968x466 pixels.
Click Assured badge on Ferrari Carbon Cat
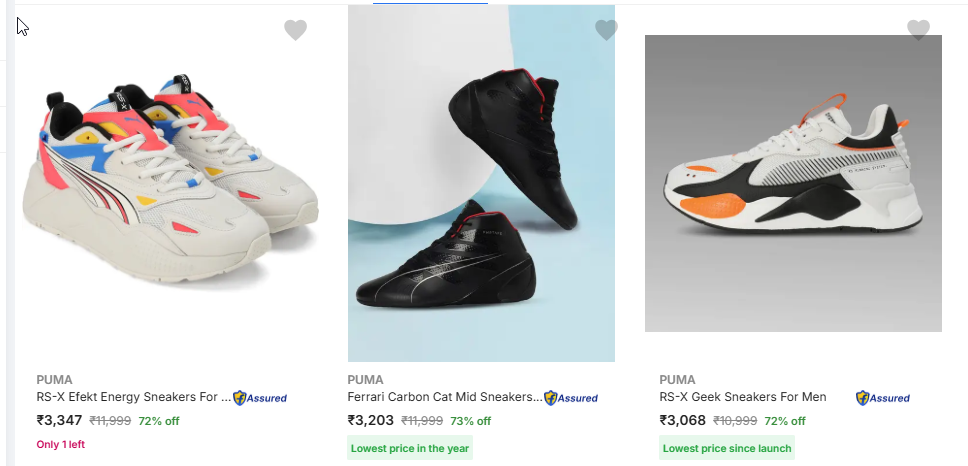(x=571, y=398)
